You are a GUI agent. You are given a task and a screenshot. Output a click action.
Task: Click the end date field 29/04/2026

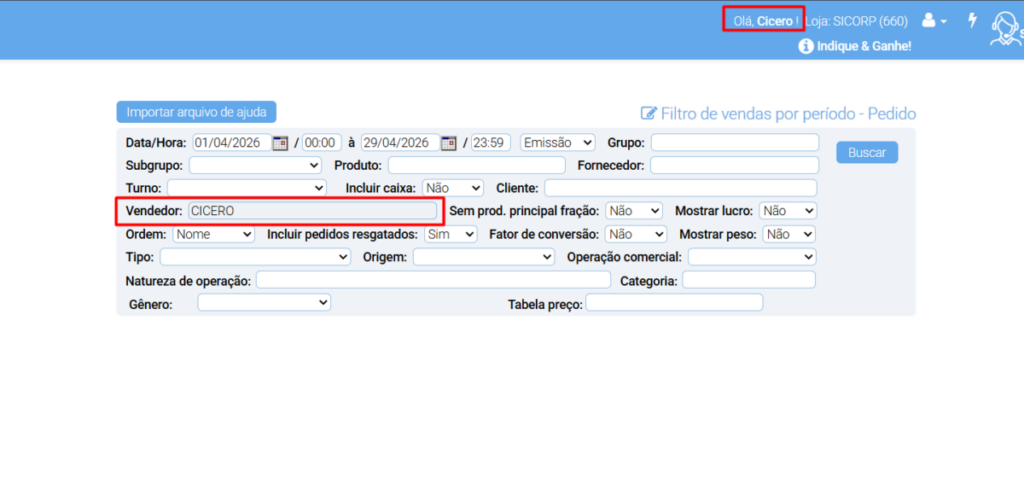[401, 142]
